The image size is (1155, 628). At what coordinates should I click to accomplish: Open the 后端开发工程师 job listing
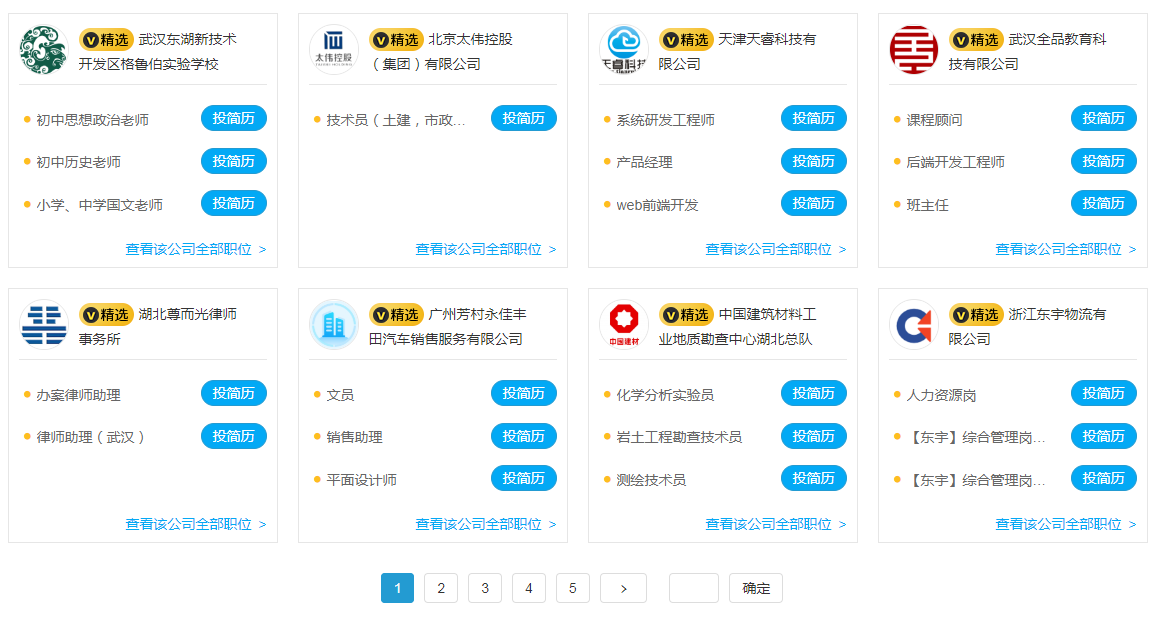tap(955, 162)
